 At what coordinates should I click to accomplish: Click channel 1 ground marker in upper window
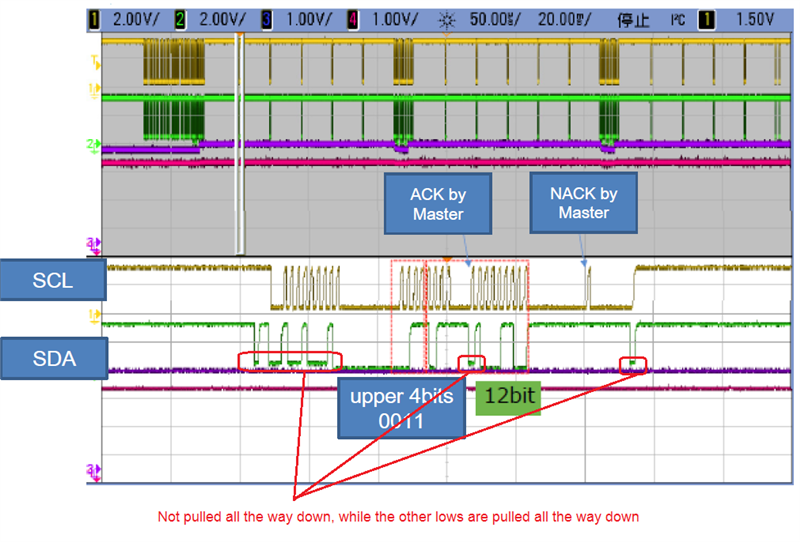pyautogui.click(x=95, y=91)
